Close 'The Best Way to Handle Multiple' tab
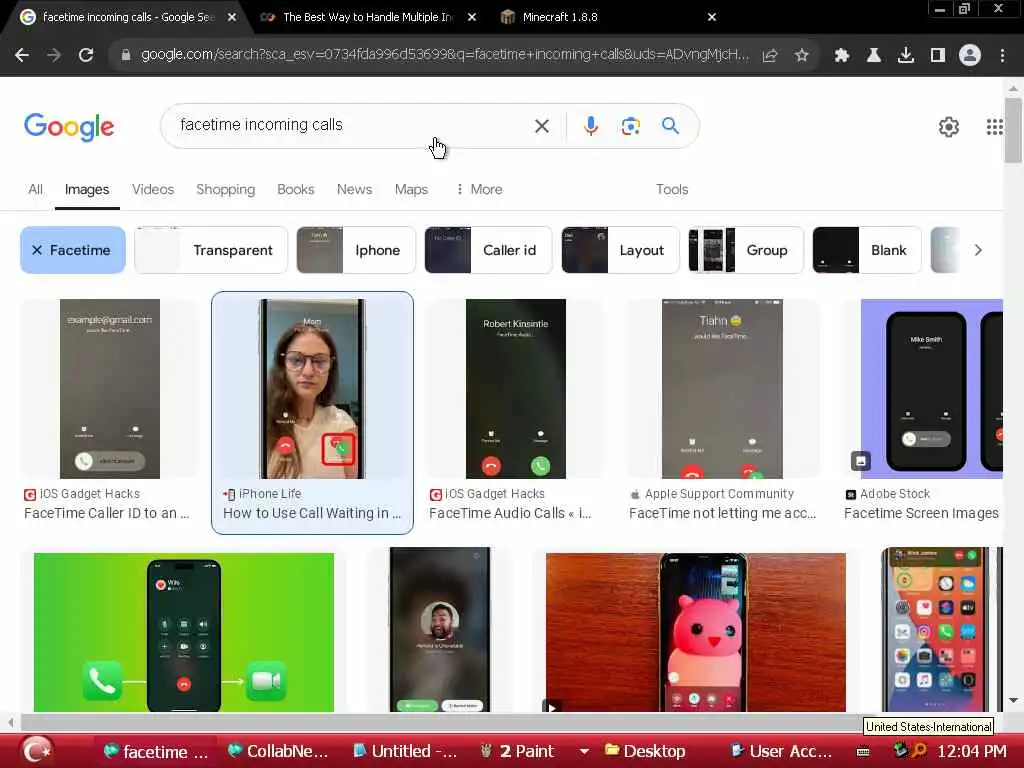The image size is (1024, 768). coord(472,18)
